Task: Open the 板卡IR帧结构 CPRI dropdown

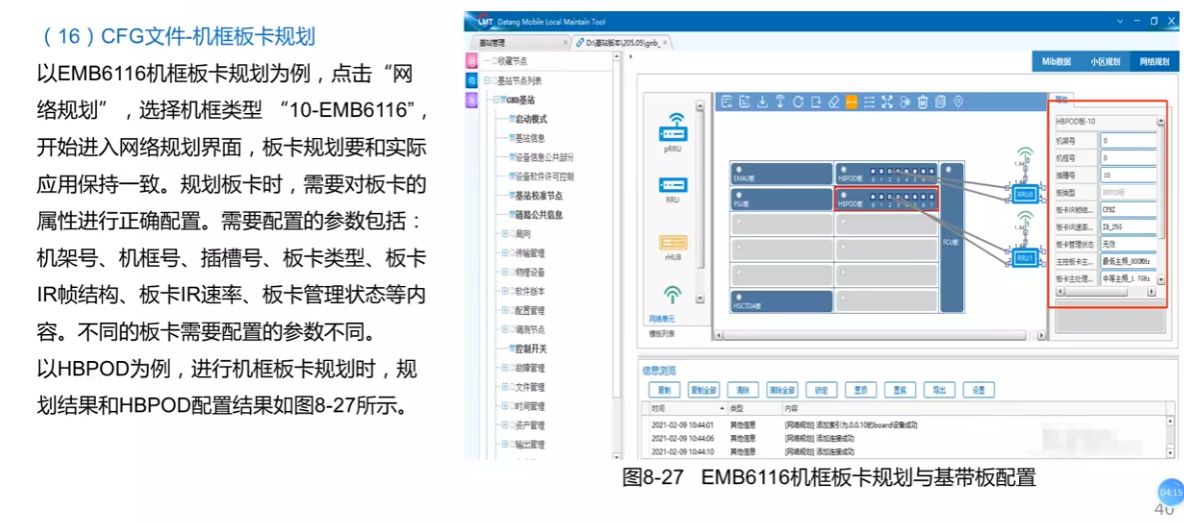Action: pos(1128,209)
